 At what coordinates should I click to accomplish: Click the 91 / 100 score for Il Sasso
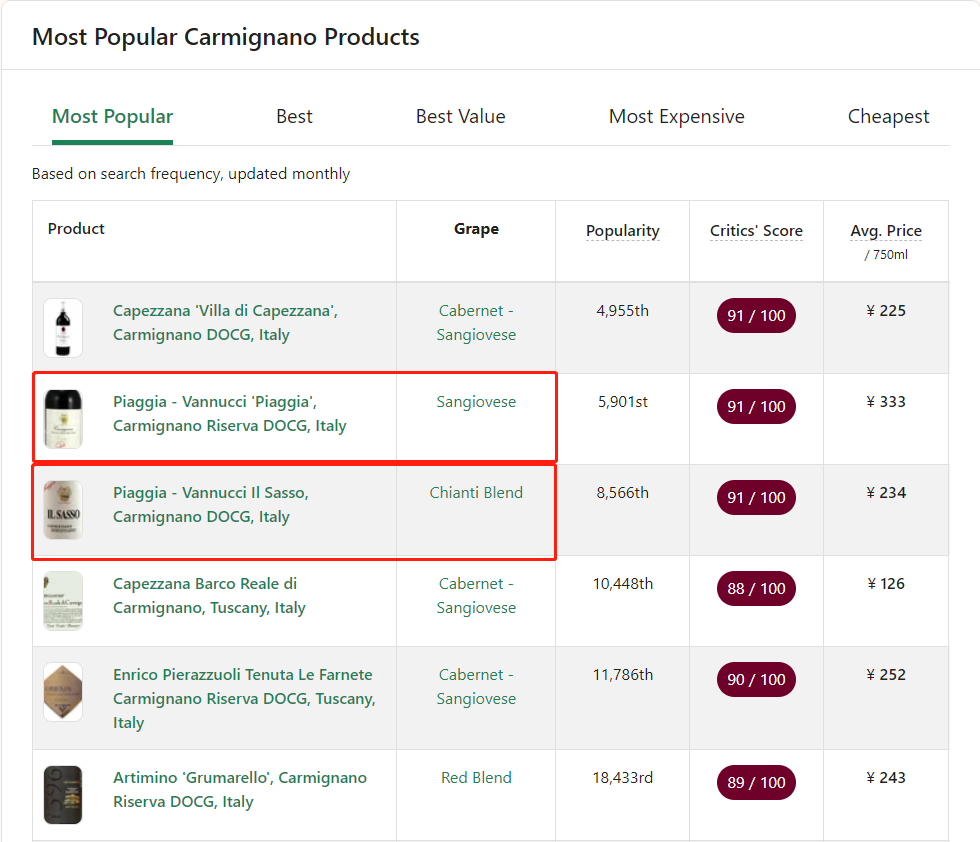tap(756, 498)
